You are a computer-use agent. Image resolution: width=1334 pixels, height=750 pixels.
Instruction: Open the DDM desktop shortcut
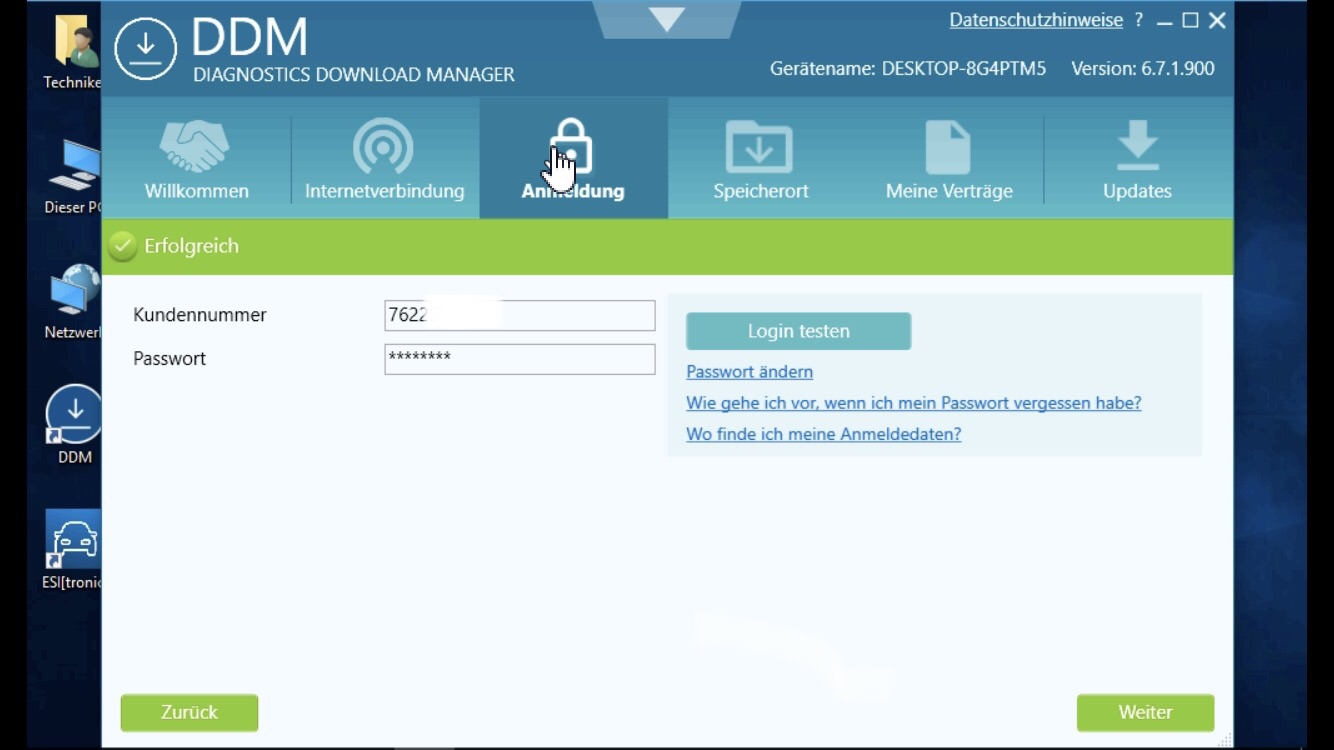74,425
